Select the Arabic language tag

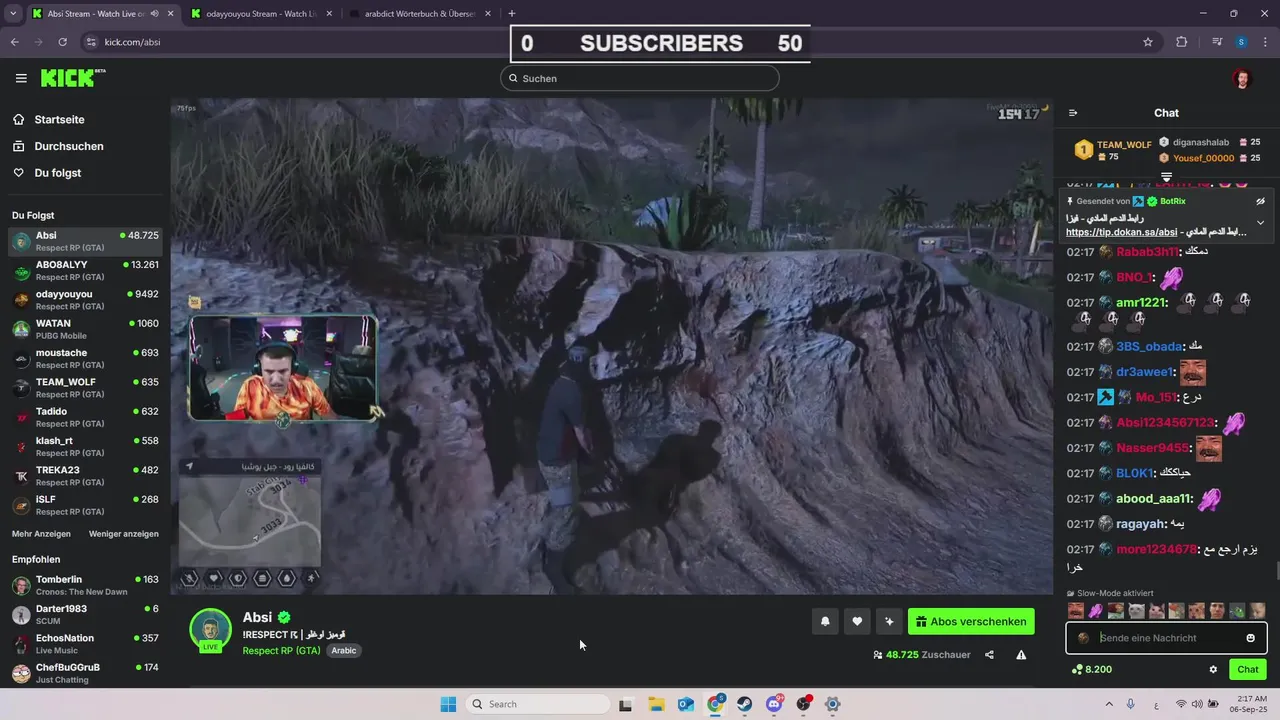click(344, 650)
